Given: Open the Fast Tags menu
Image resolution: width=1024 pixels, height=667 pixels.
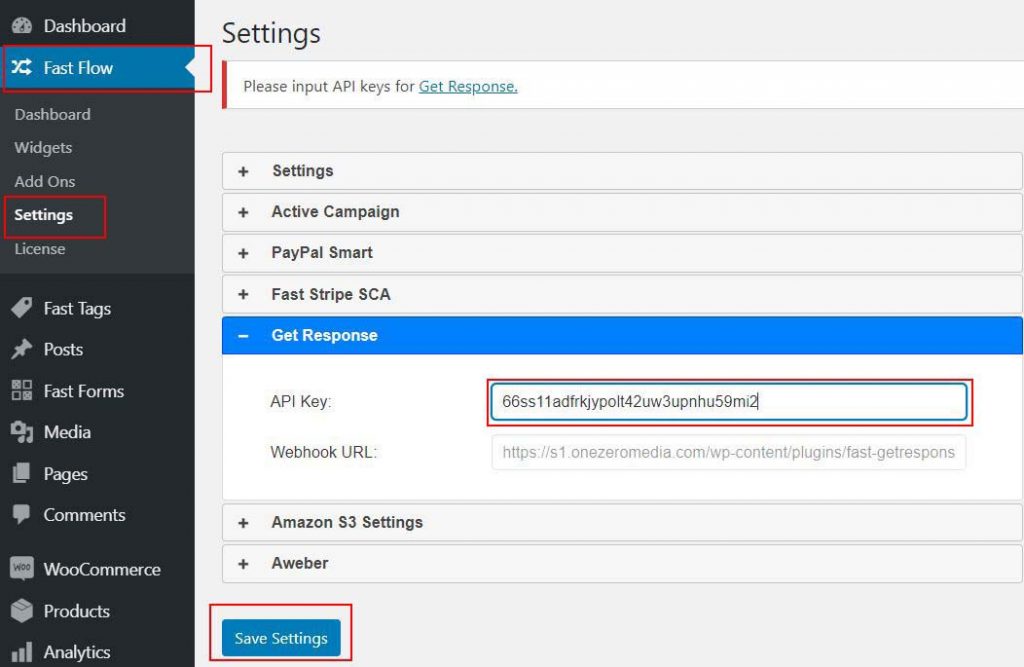Looking at the screenshot, I should coord(77,308).
